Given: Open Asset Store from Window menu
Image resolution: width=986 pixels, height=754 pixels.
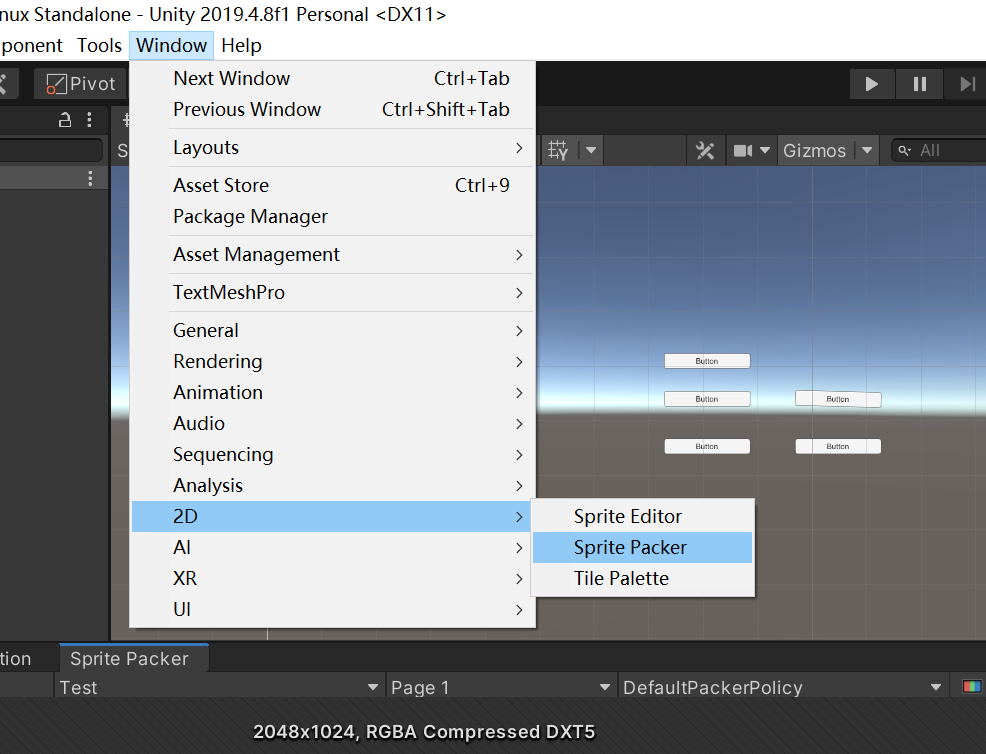Looking at the screenshot, I should coord(333,186).
